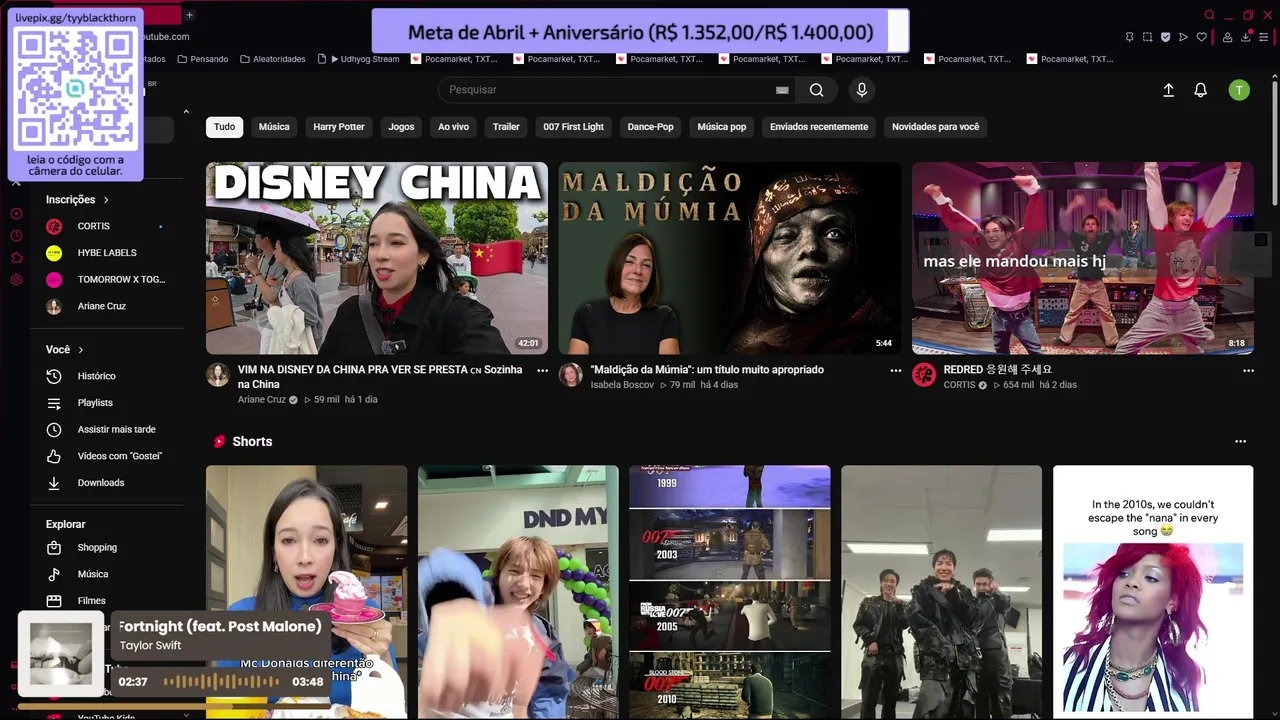Viewport: 1280px width, 720px height.
Task: Open the browser profile person icon
Action: click(x=1227, y=37)
